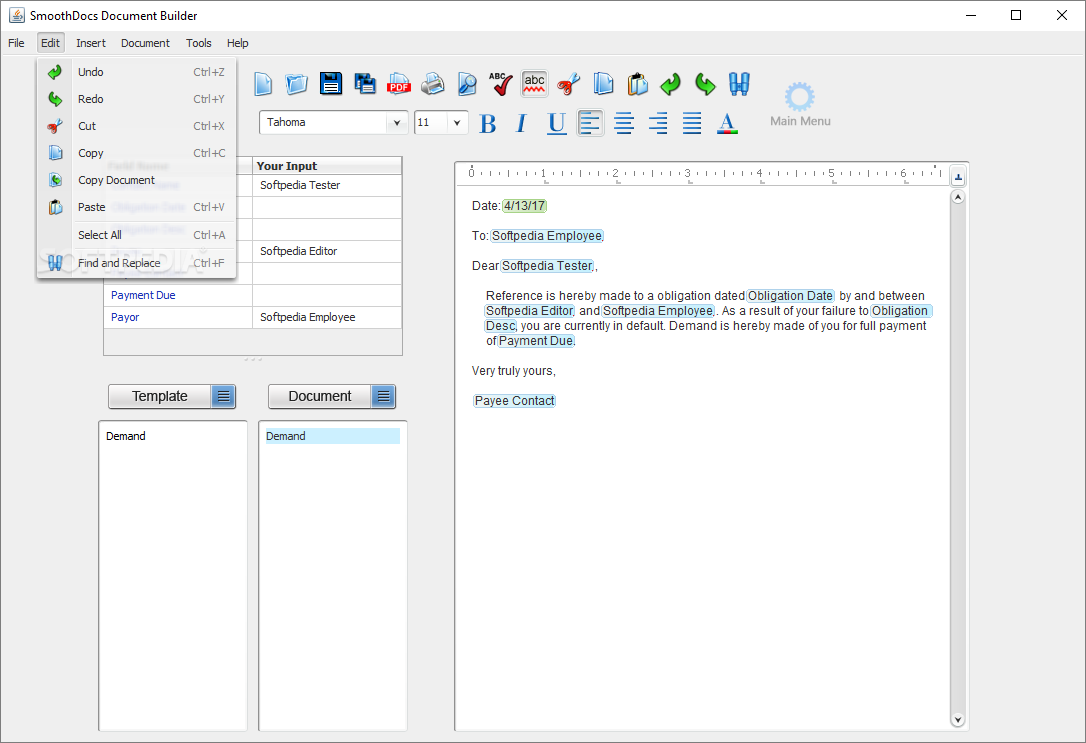Choose Copy from the Edit menu
This screenshot has width=1086, height=743.
pos(137,153)
